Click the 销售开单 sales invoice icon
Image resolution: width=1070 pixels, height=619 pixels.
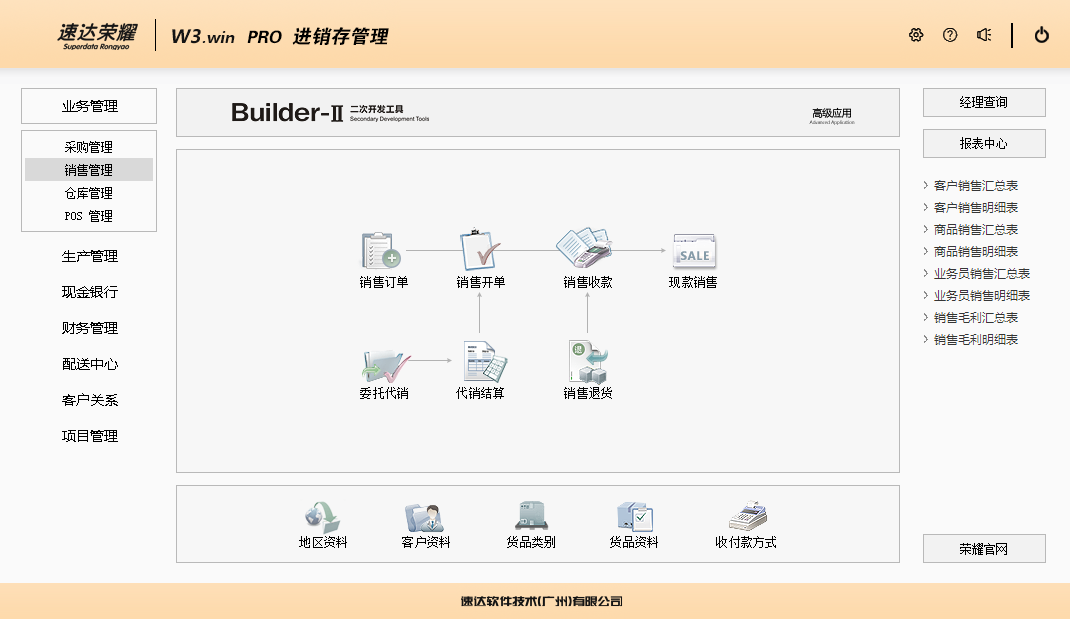click(x=480, y=252)
